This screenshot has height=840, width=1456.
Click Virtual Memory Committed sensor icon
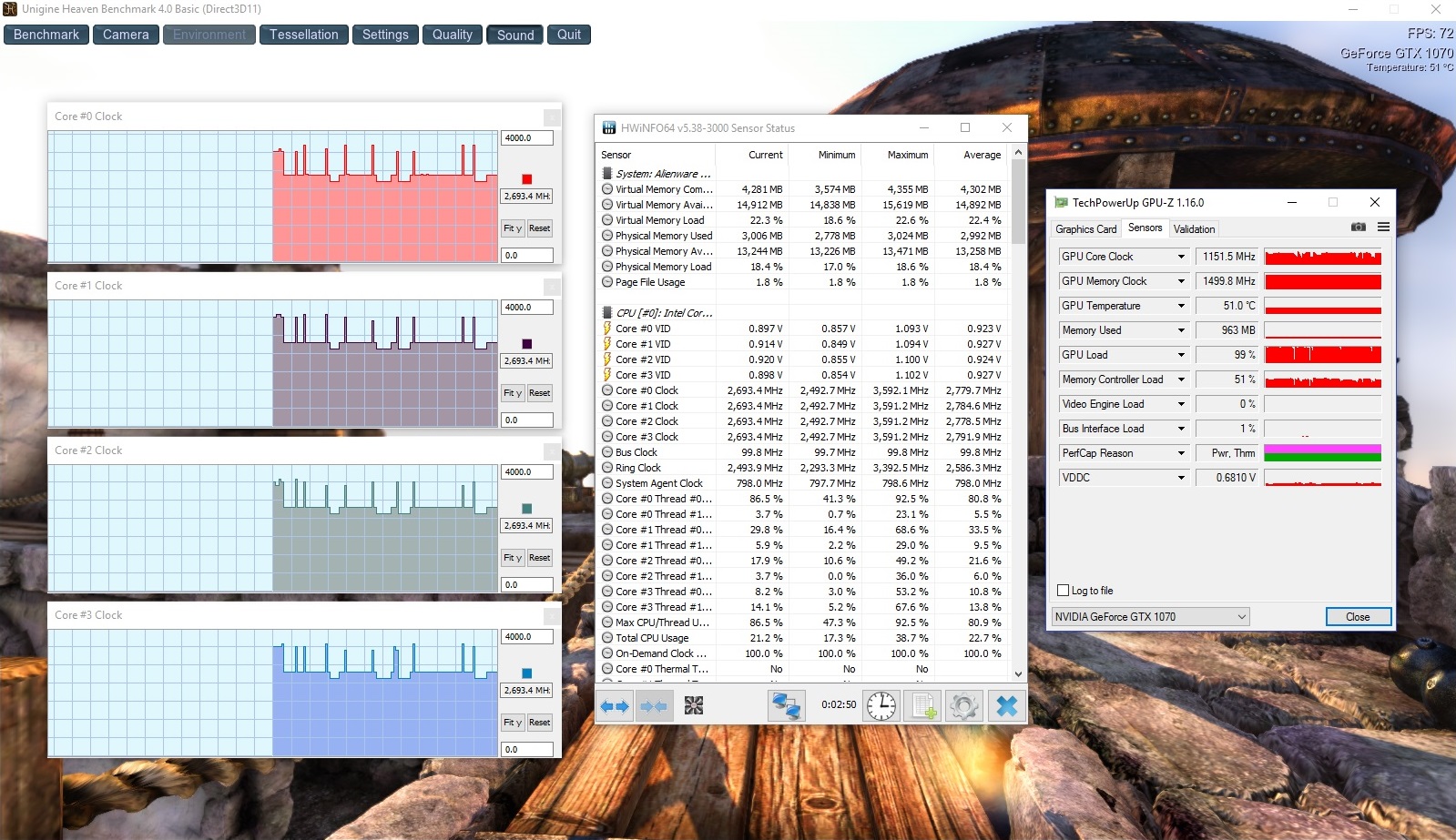[x=607, y=189]
